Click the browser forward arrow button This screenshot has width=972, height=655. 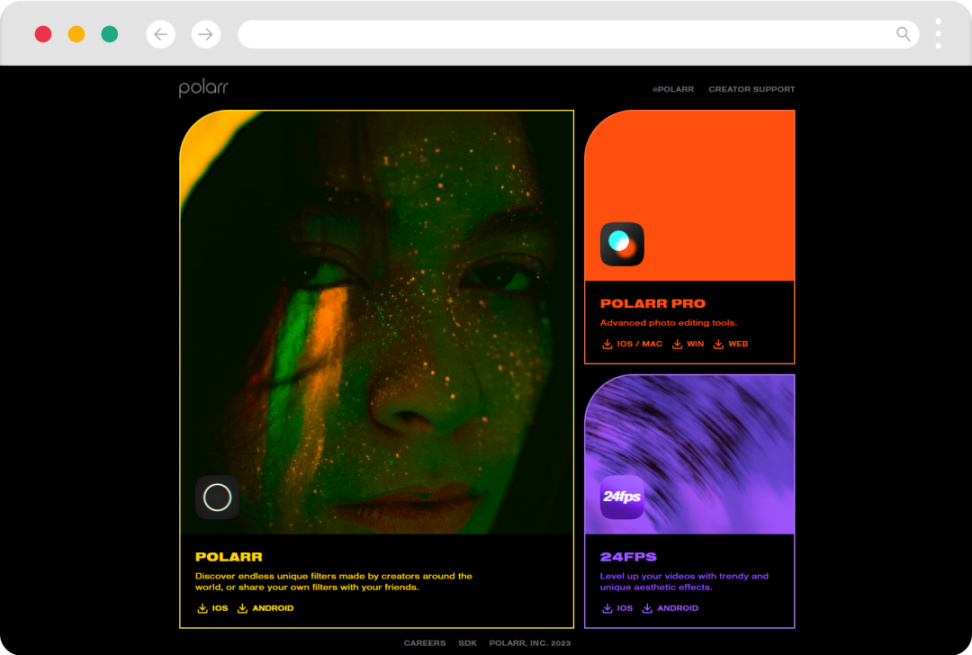point(206,34)
